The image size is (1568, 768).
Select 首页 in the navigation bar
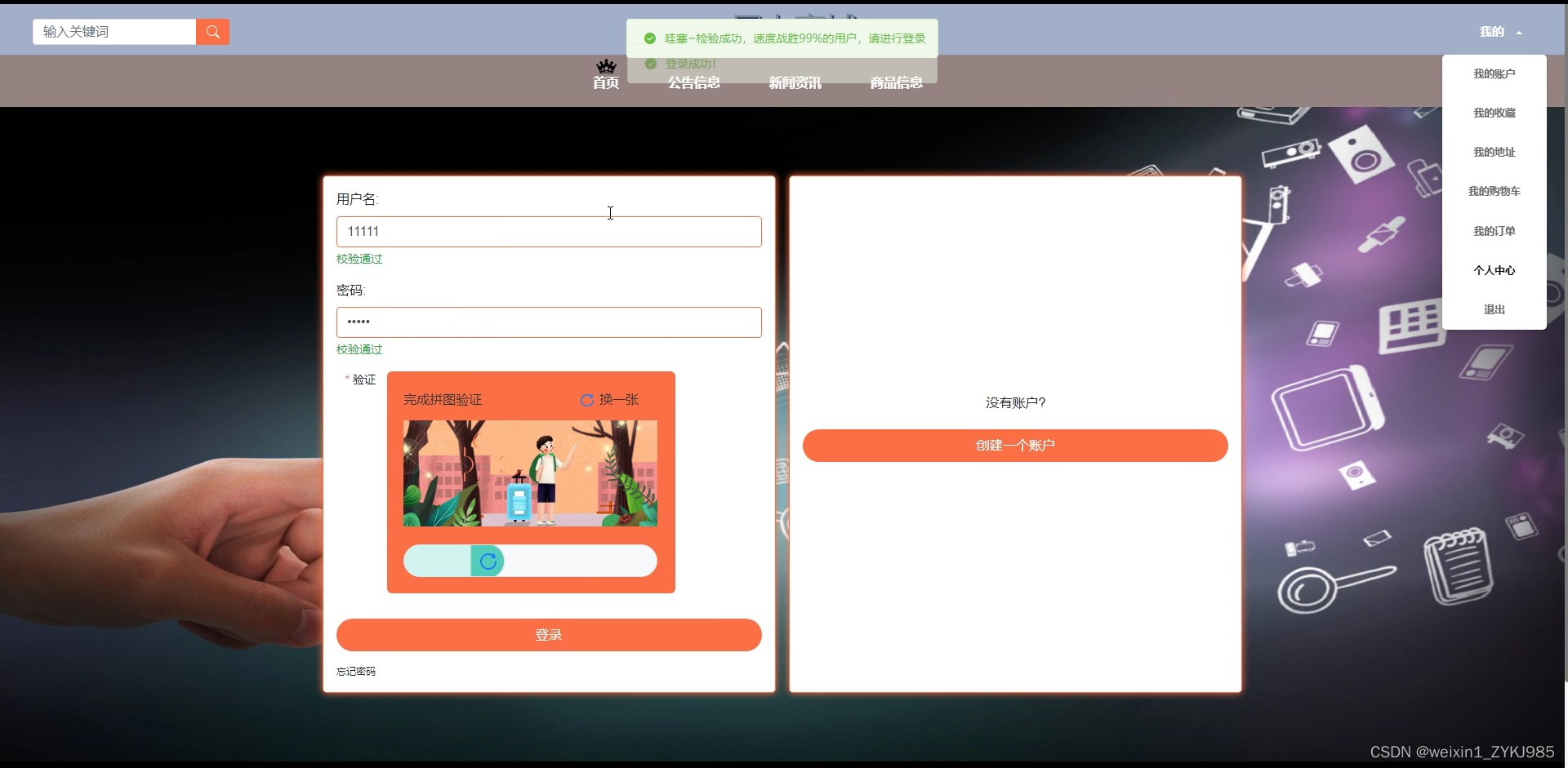(605, 82)
